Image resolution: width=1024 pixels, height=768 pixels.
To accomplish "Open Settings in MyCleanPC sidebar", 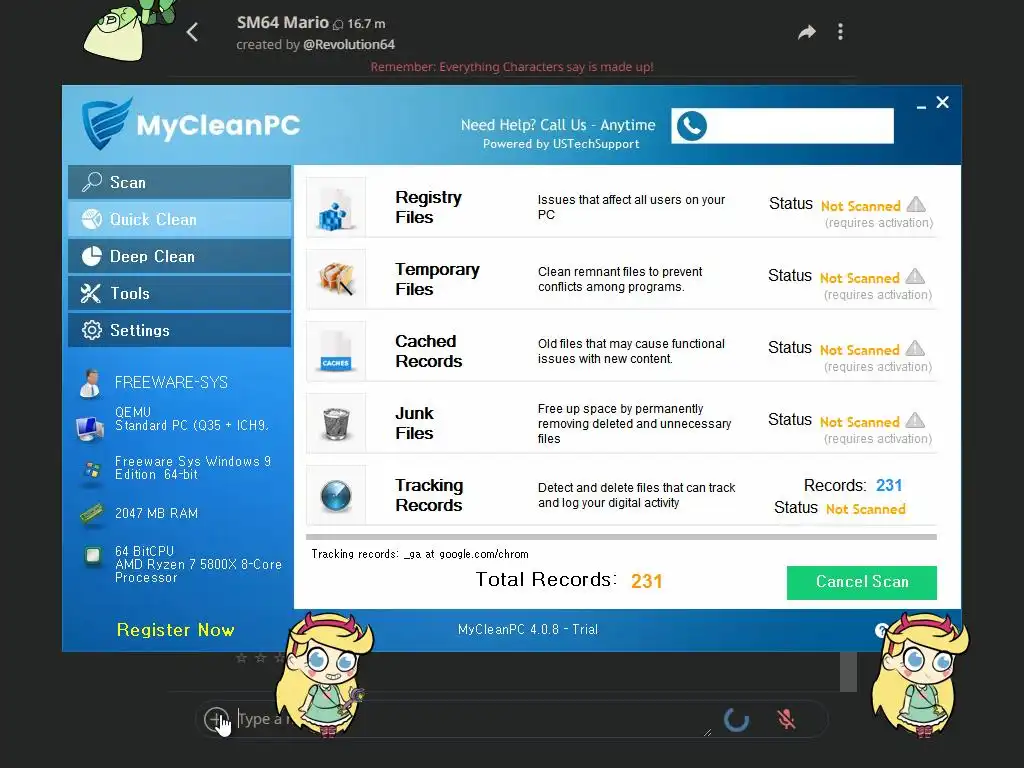I will [x=180, y=330].
